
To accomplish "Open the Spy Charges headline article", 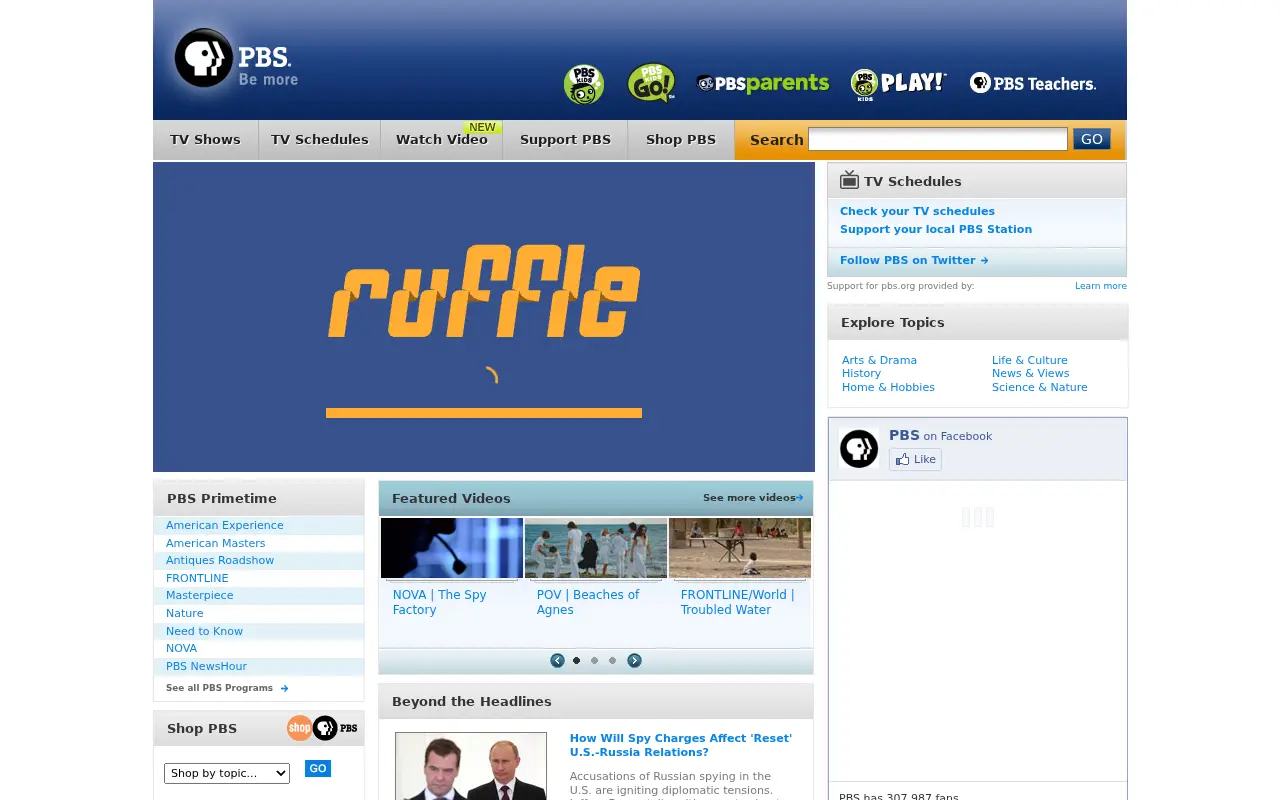I will [681, 745].
